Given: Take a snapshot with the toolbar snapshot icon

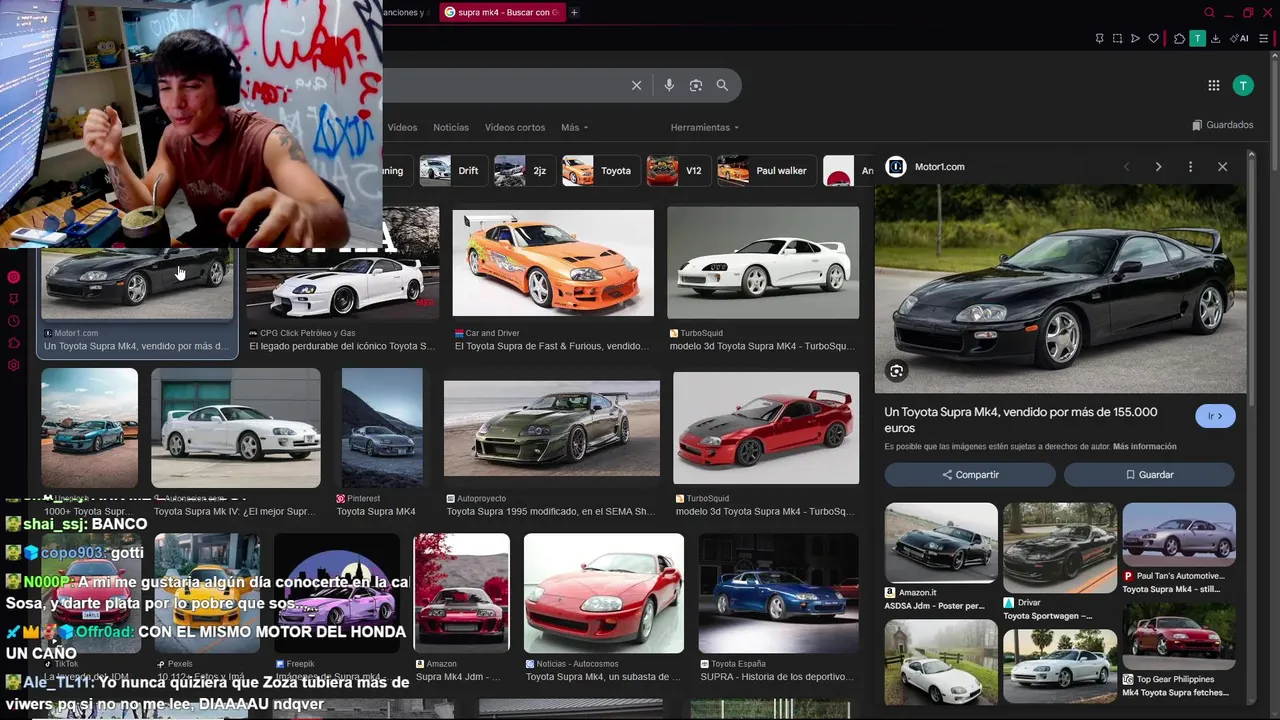Looking at the screenshot, I should point(1117,39).
